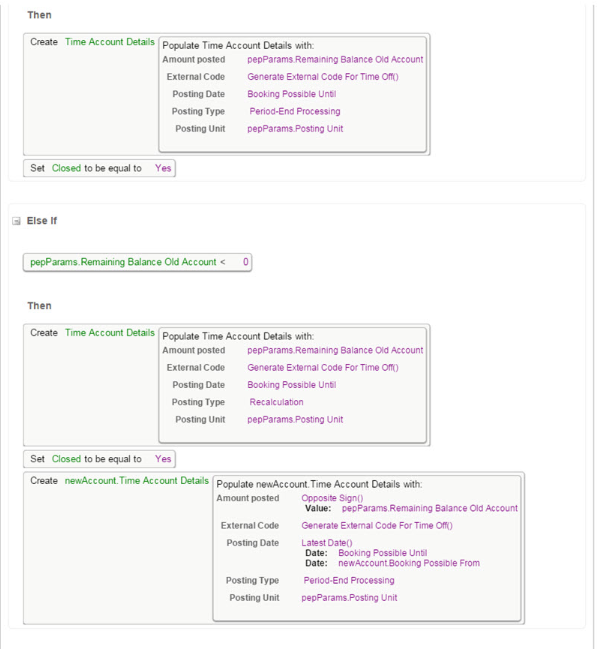Click newAccount.Booking Possible From date

click(x=409, y=563)
